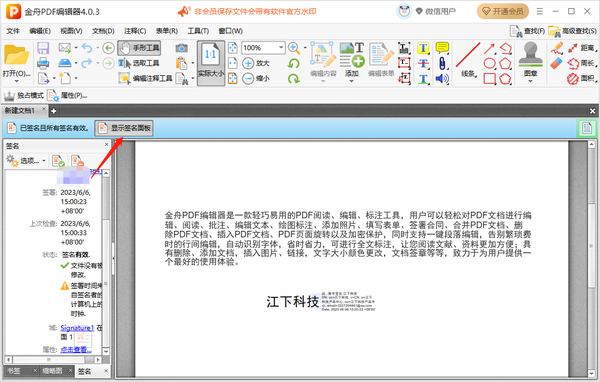Click Find (查找) search button
The image size is (600, 382).
click(x=527, y=31)
